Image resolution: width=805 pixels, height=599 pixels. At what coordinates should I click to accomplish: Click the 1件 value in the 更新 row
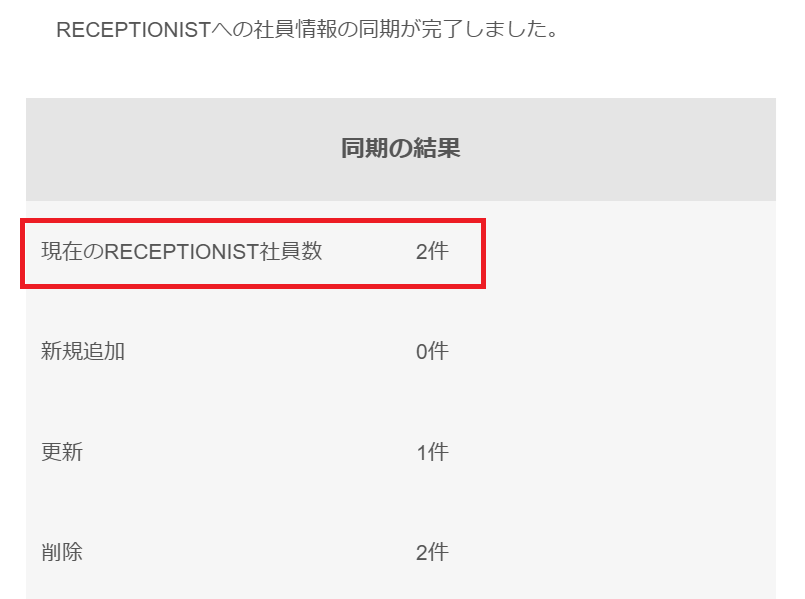(x=432, y=452)
